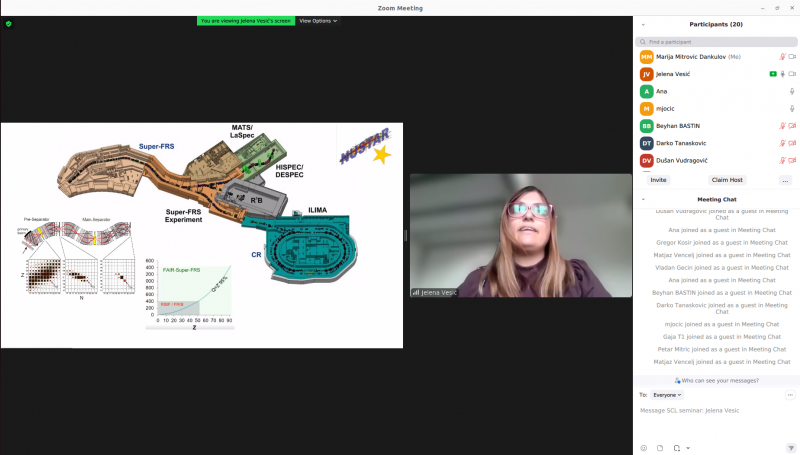
Task: Select participant name Beyhan BASTIN in list
Action: pyautogui.click(x=678, y=126)
